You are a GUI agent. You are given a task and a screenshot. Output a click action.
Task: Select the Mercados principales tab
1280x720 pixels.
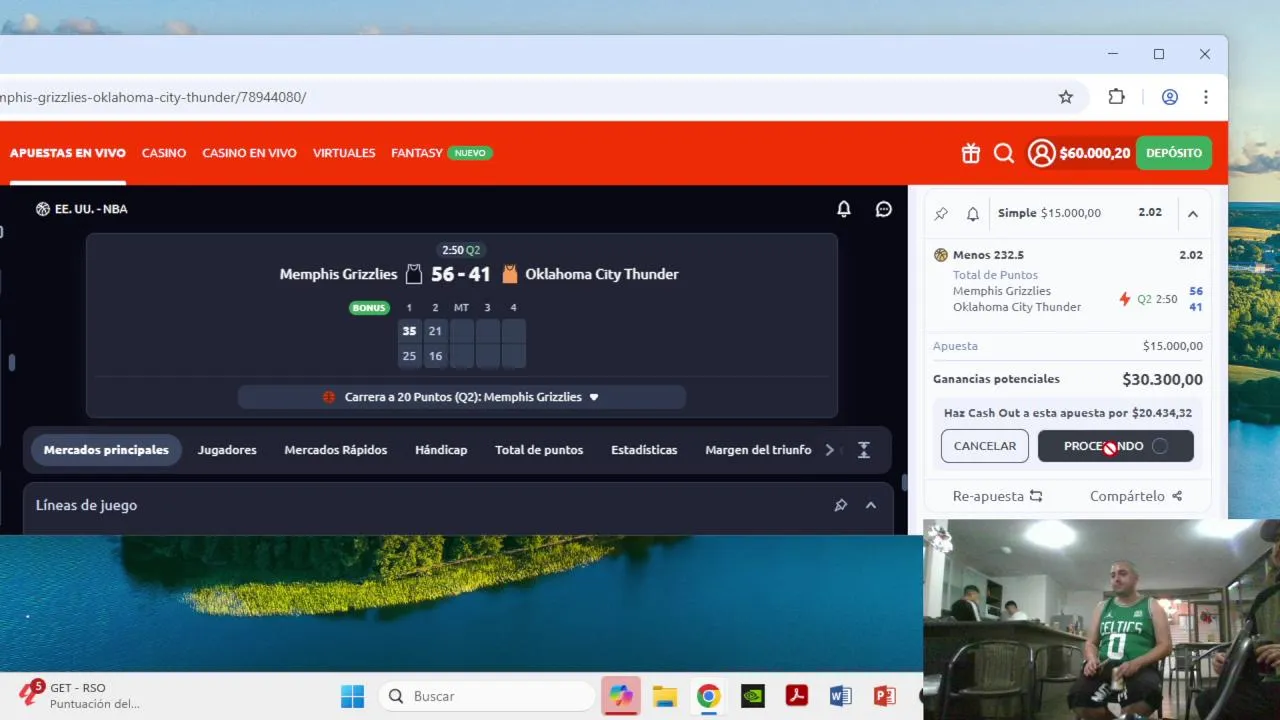106,450
